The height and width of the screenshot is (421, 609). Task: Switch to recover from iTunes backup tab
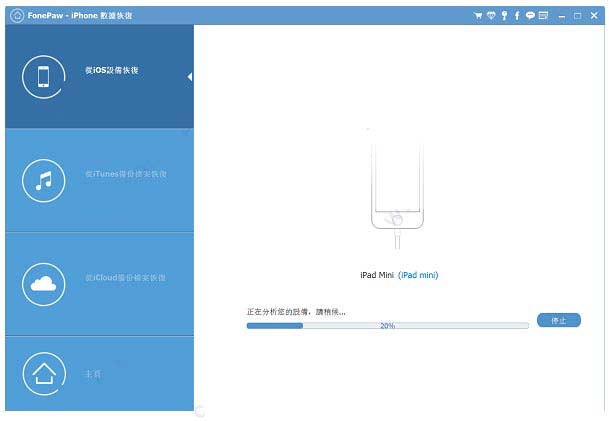point(99,181)
